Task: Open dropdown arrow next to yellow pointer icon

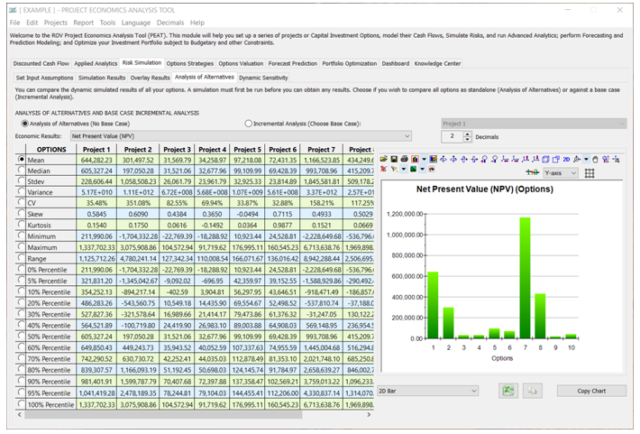Action: point(404,169)
